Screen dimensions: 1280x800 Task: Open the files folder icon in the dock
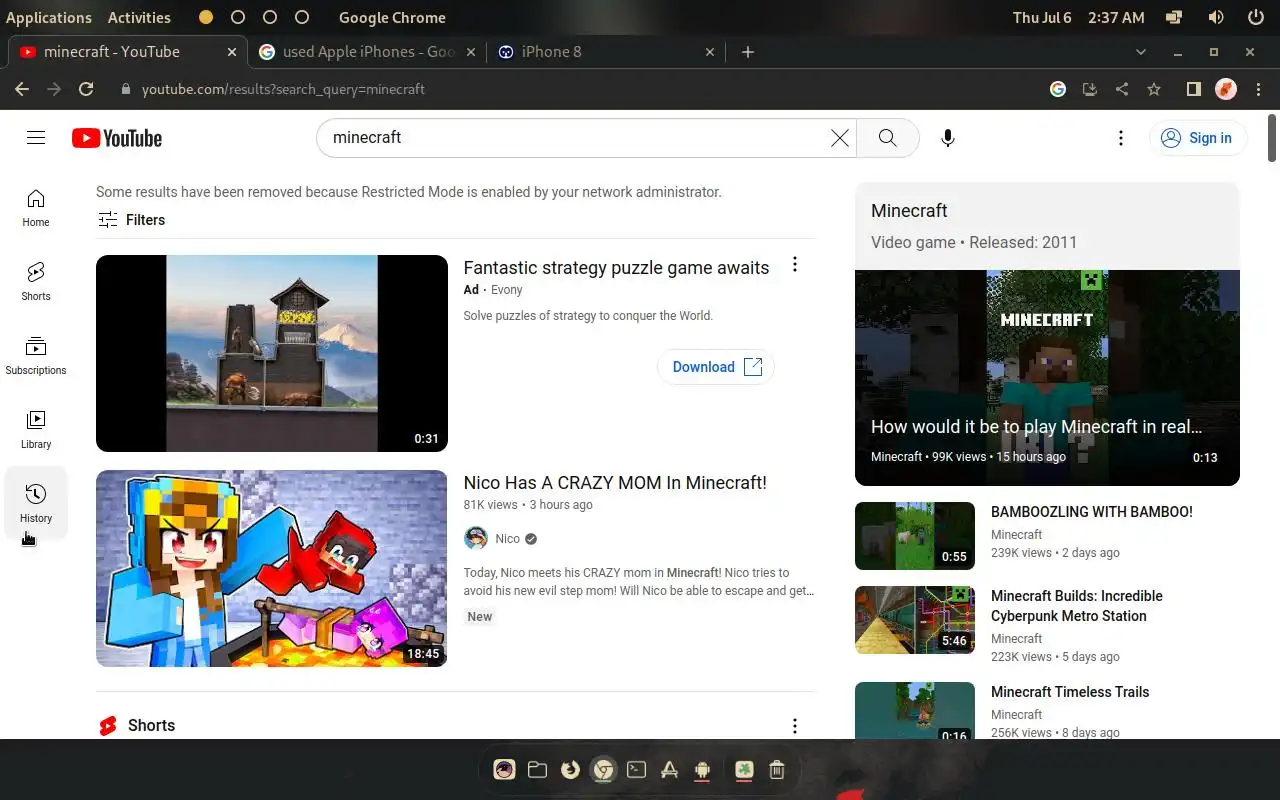(x=537, y=769)
